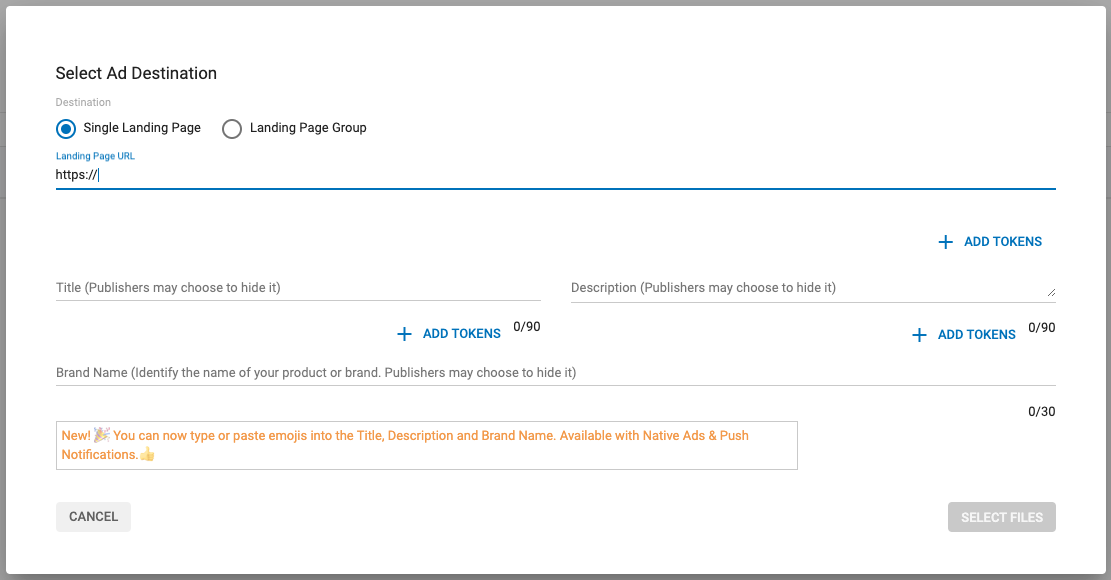The height and width of the screenshot is (580, 1111).
Task: Click the Description text area resize handle
Action: (x=1050, y=292)
